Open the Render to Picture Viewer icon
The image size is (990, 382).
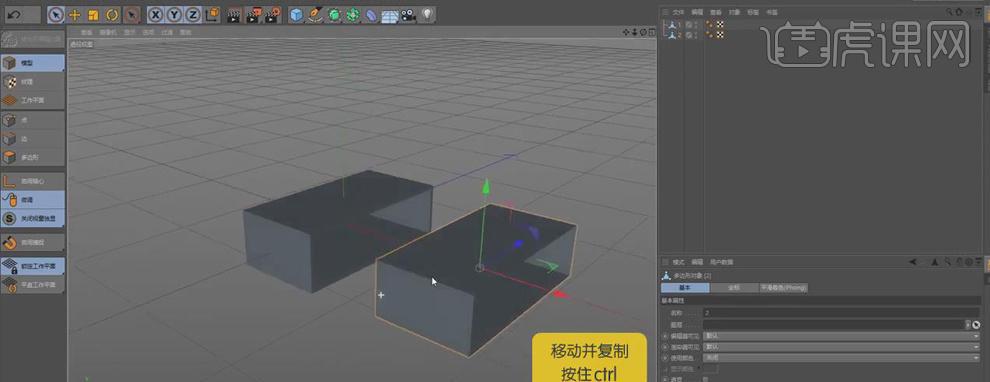coord(253,14)
